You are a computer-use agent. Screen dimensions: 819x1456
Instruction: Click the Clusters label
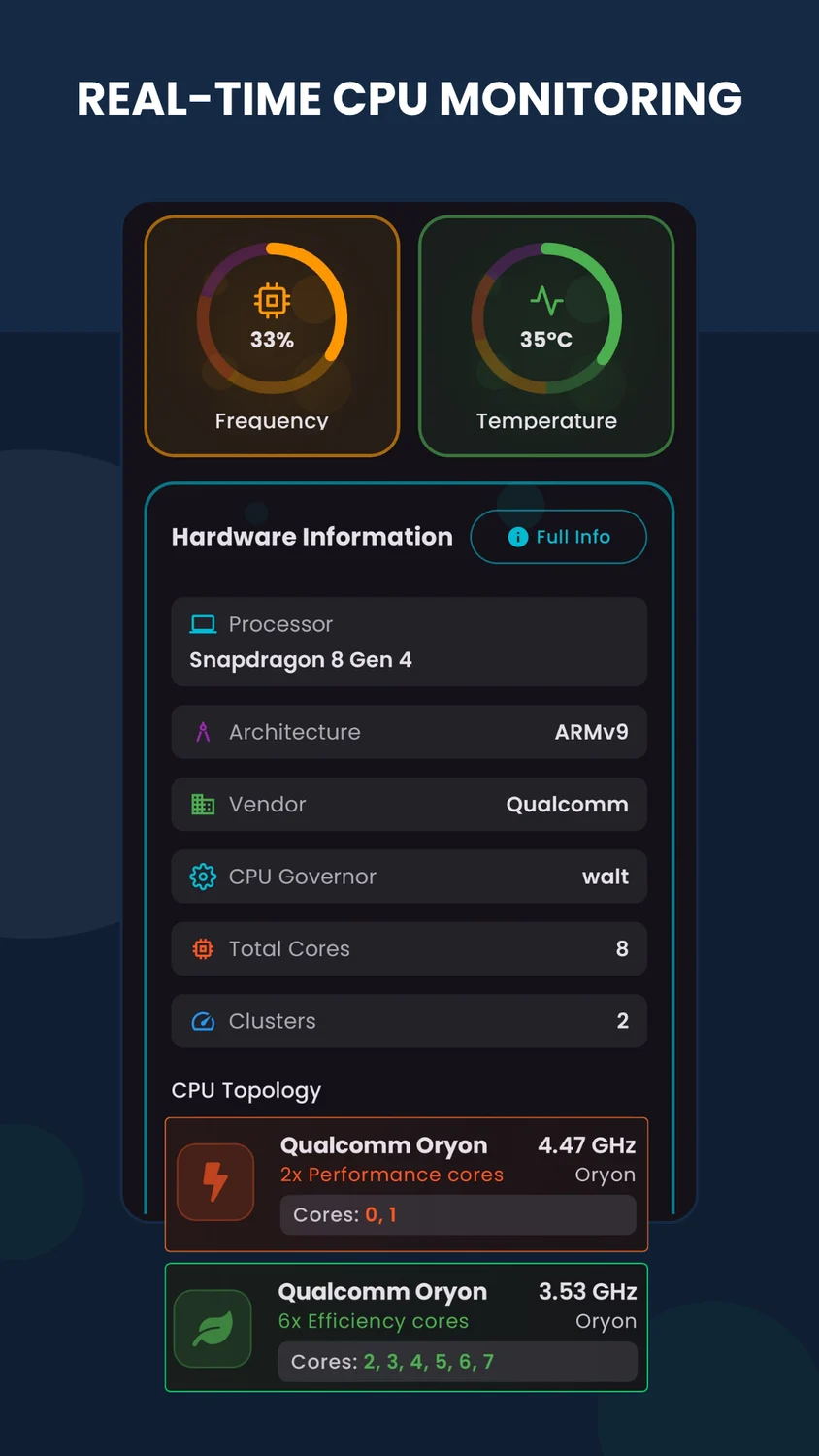(x=273, y=1021)
